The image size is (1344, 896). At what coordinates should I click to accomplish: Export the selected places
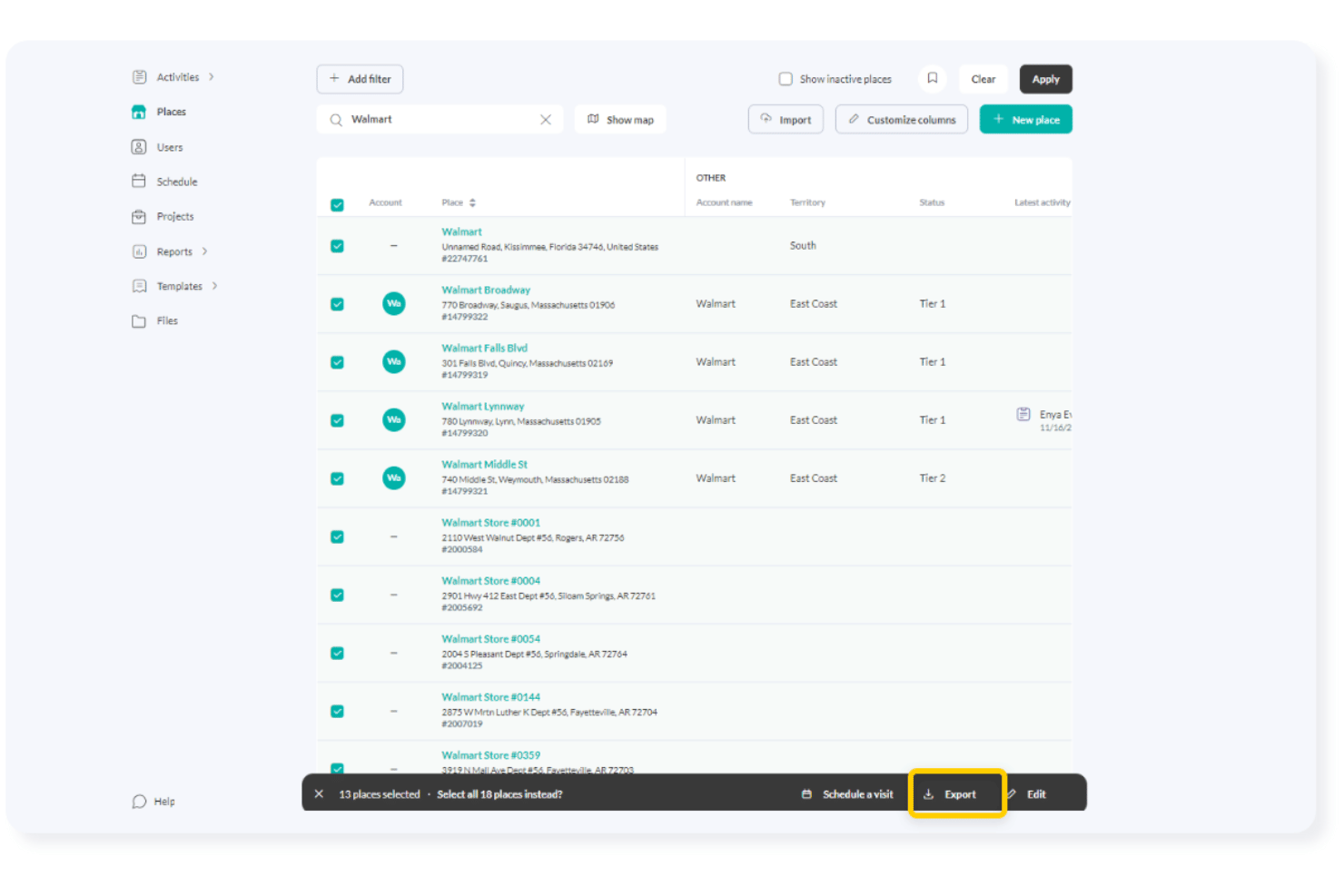pyautogui.click(x=957, y=794)
